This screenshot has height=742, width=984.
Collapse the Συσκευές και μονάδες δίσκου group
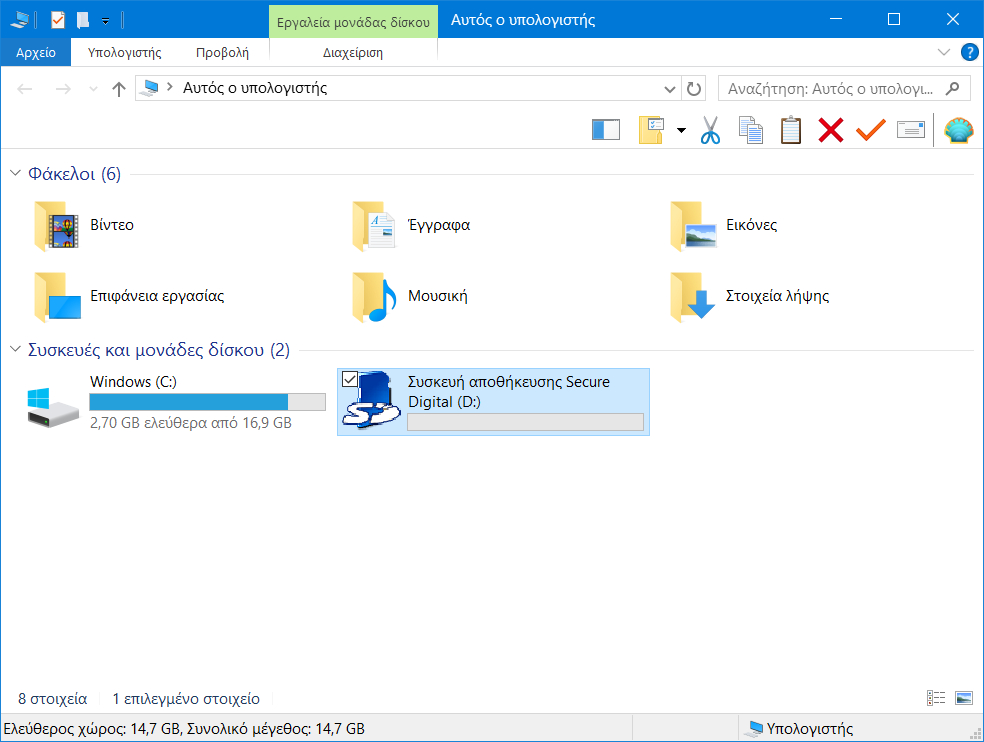pos(16,349)
